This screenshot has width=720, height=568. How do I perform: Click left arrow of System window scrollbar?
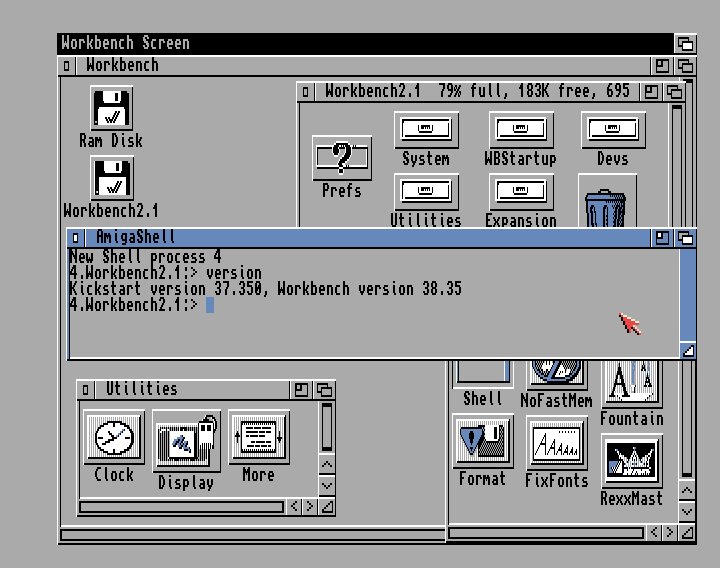click(655, 533)
